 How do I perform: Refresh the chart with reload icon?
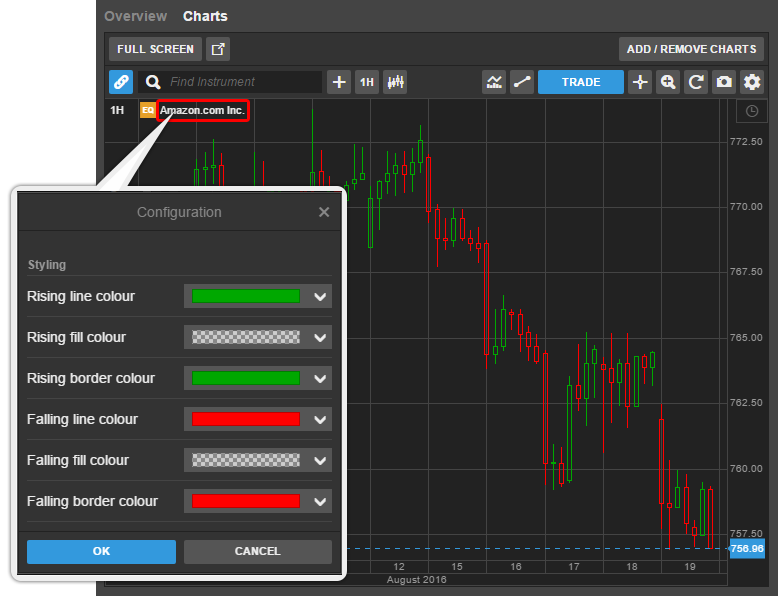[x=696, y=82]
